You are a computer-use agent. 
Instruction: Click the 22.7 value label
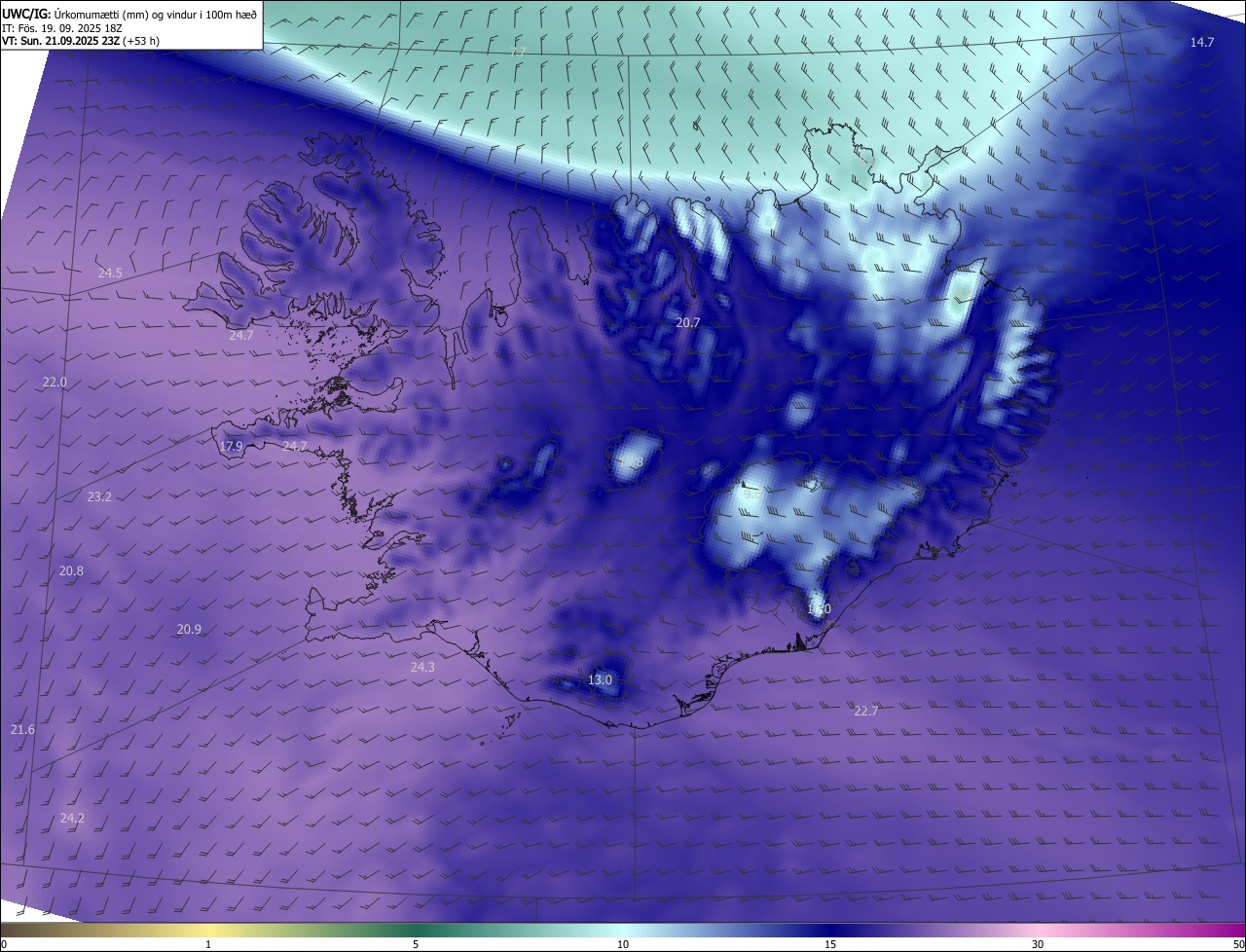[x=865, y=711]
